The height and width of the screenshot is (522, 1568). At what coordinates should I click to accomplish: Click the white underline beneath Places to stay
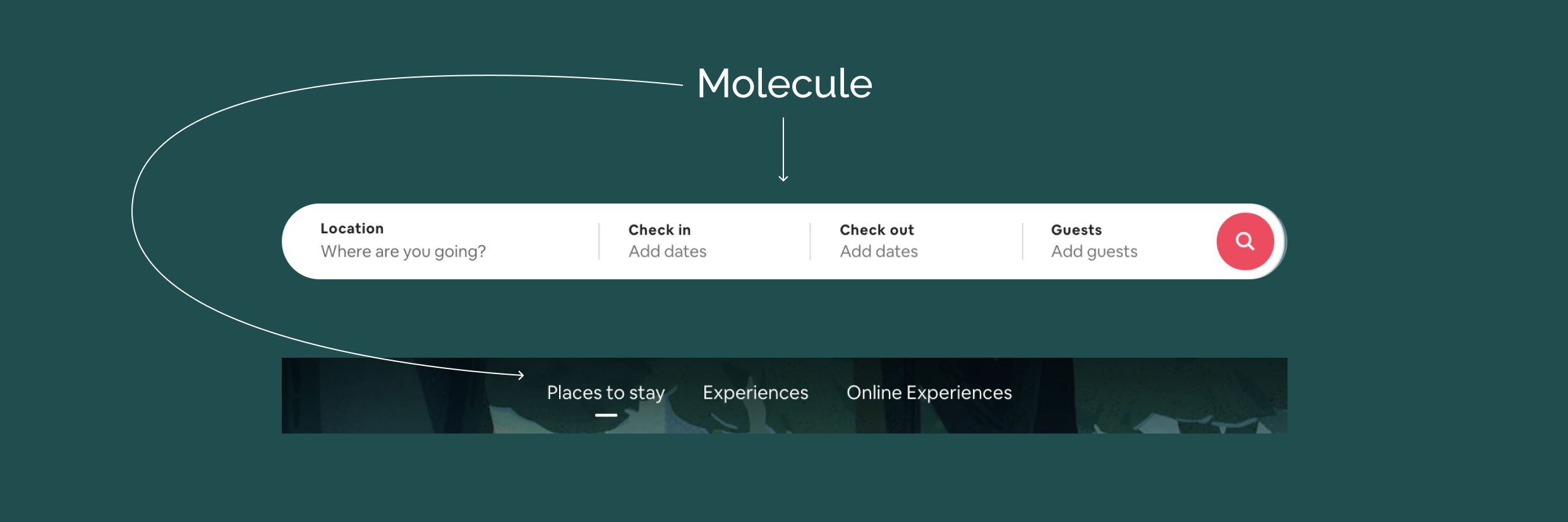coord(606,415)
